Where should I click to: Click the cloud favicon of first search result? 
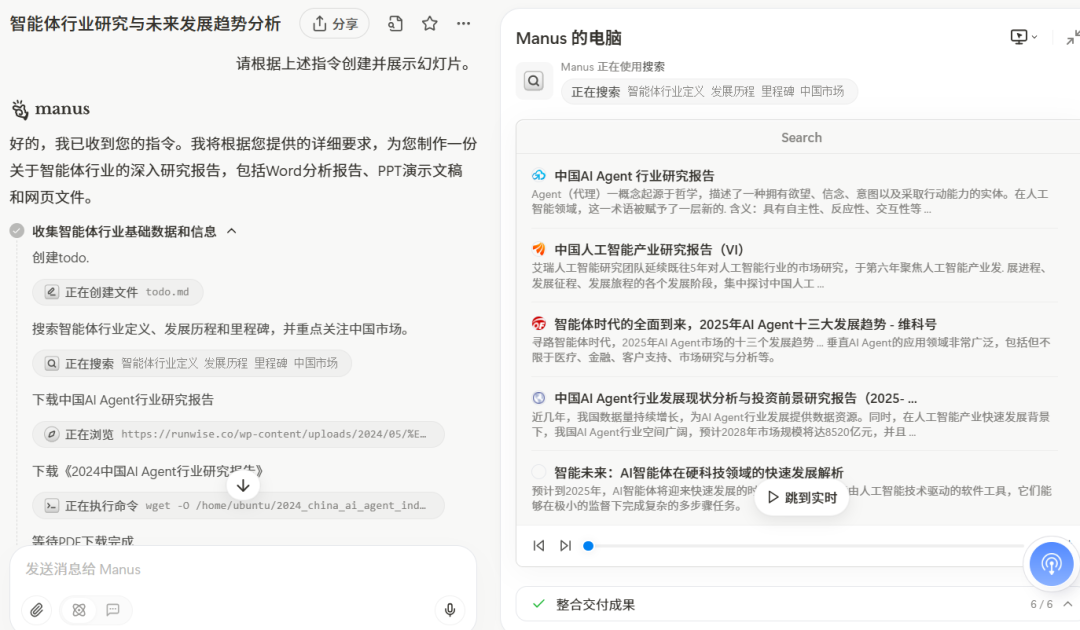pyautogui.click(x=539, y=176)
